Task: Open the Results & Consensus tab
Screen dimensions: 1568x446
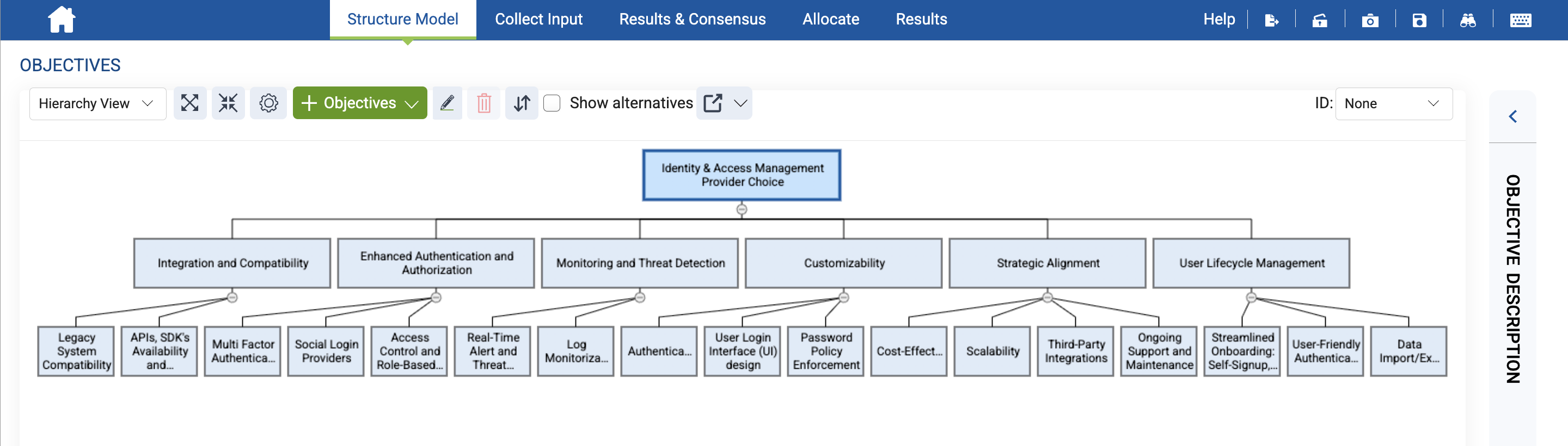Action: tap(692, 20)
